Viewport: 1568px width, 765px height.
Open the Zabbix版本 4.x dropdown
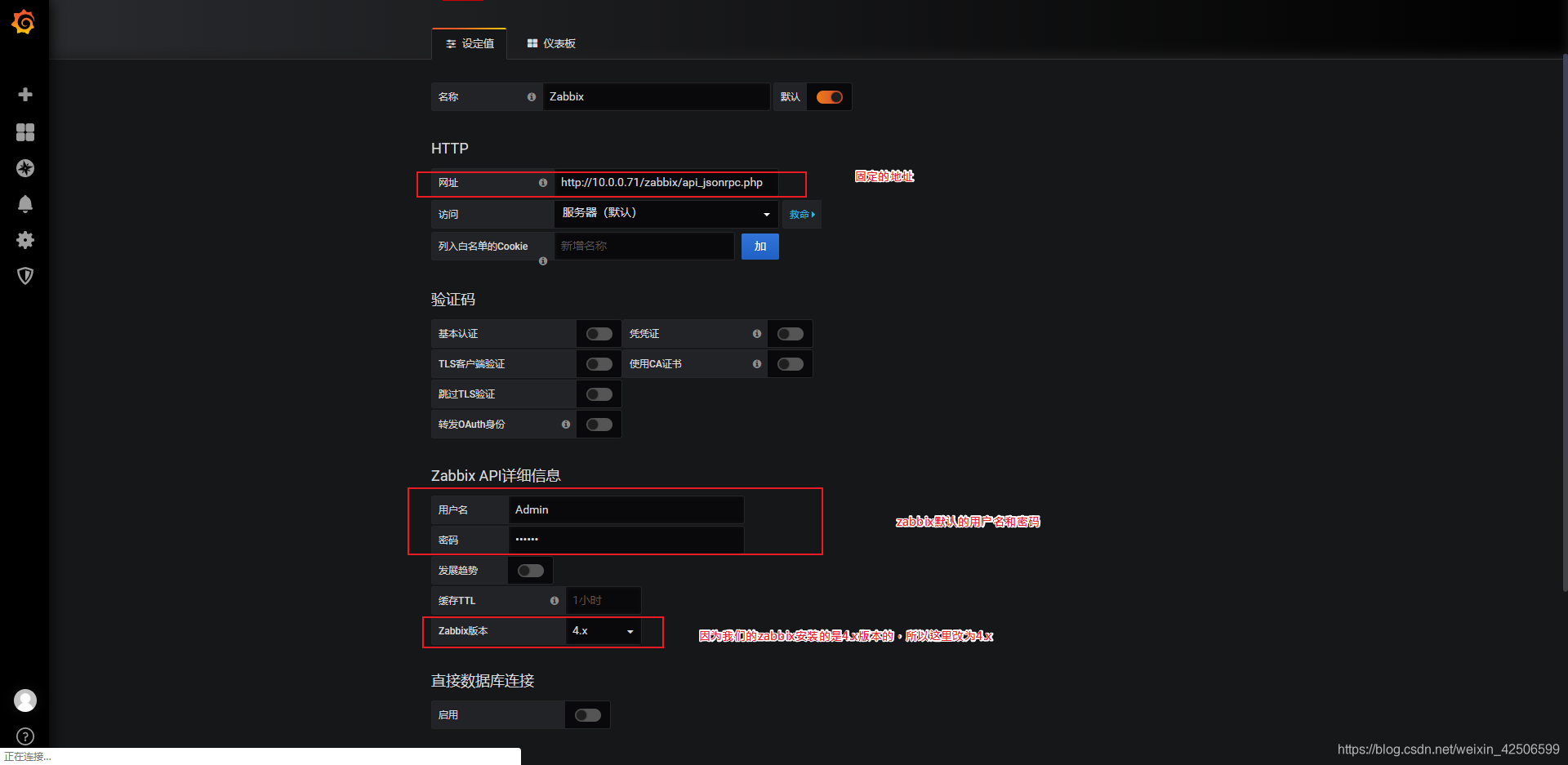[604, 631]
